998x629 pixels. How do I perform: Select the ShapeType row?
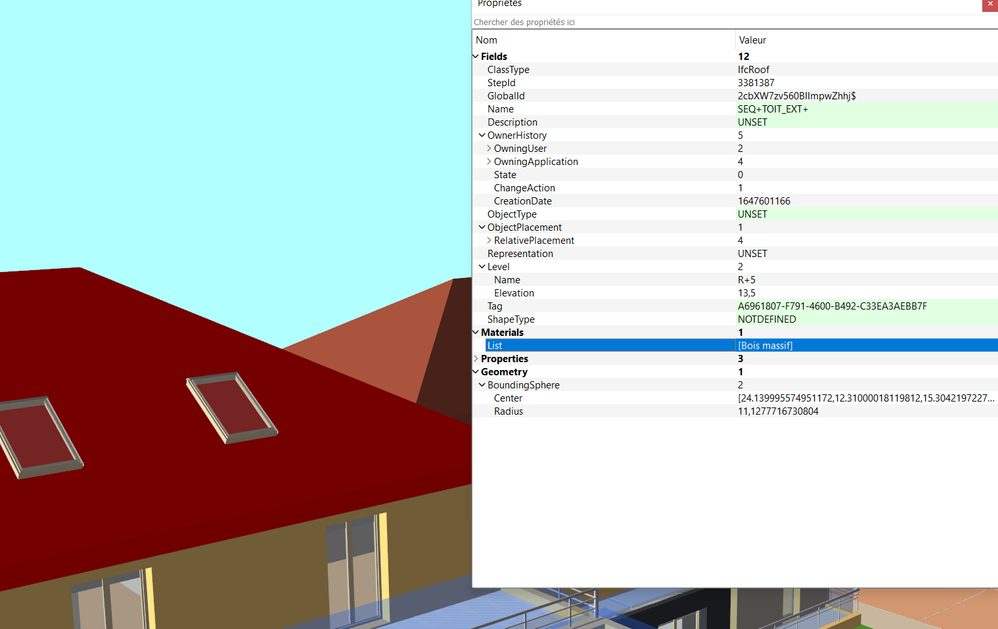click(735, 320)
